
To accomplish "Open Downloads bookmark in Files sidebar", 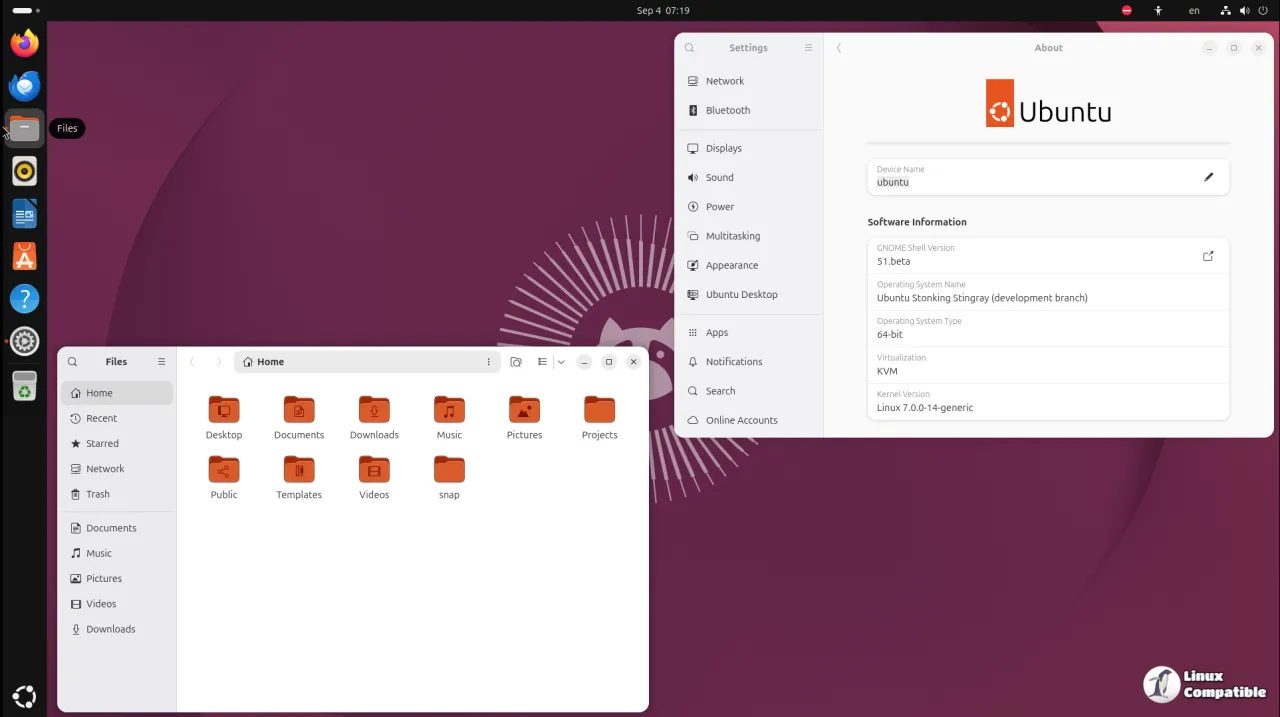I will pos(117,629).
